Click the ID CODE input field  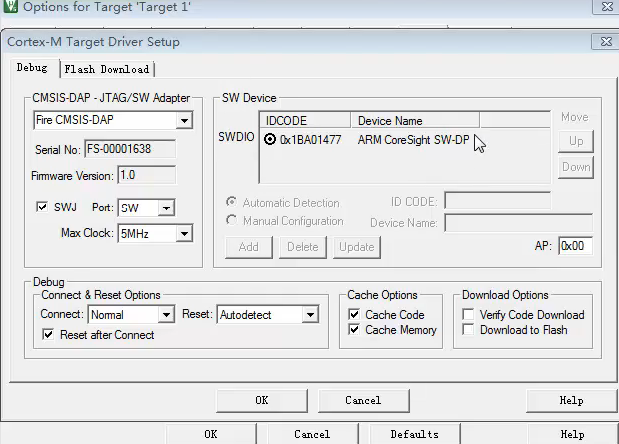(x=497, y=201)
